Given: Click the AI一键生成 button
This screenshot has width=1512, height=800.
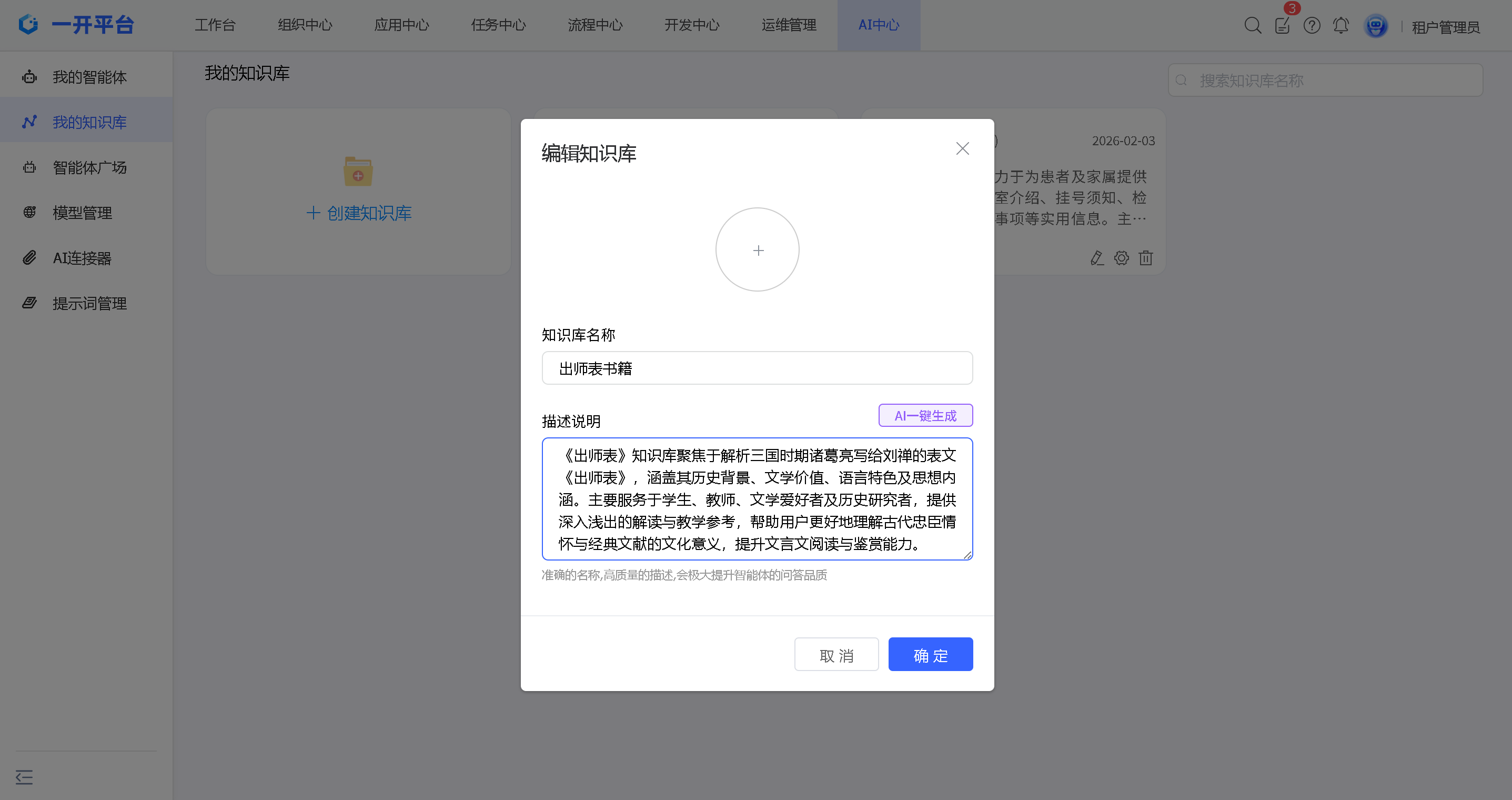Looking at the screenshot, I should [925, 416].
